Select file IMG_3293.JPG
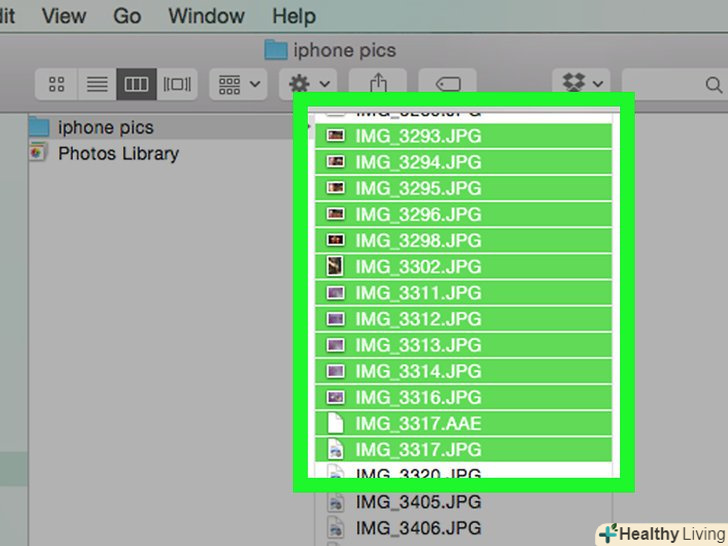The height and width of the screenshot is (546, 728). [x=463, y=136]
